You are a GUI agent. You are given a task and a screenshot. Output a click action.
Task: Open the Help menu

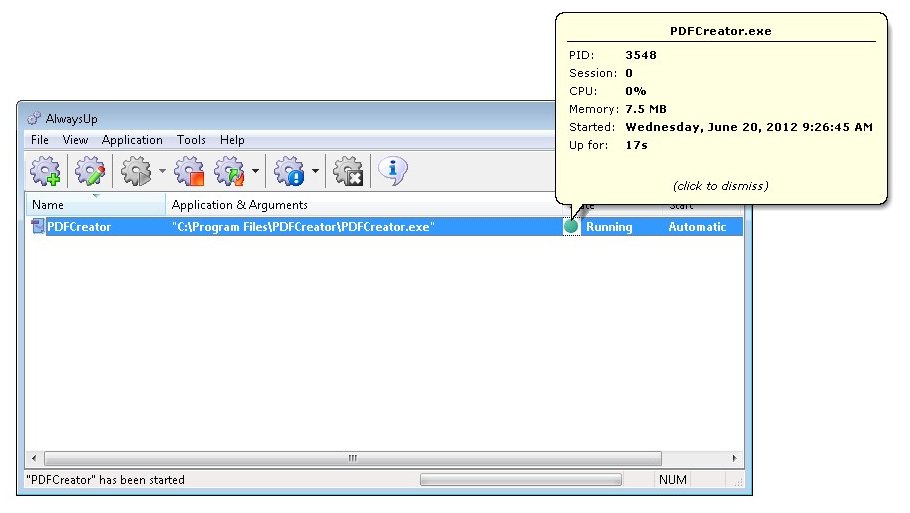pyautogui.click(x=232, y=140)
